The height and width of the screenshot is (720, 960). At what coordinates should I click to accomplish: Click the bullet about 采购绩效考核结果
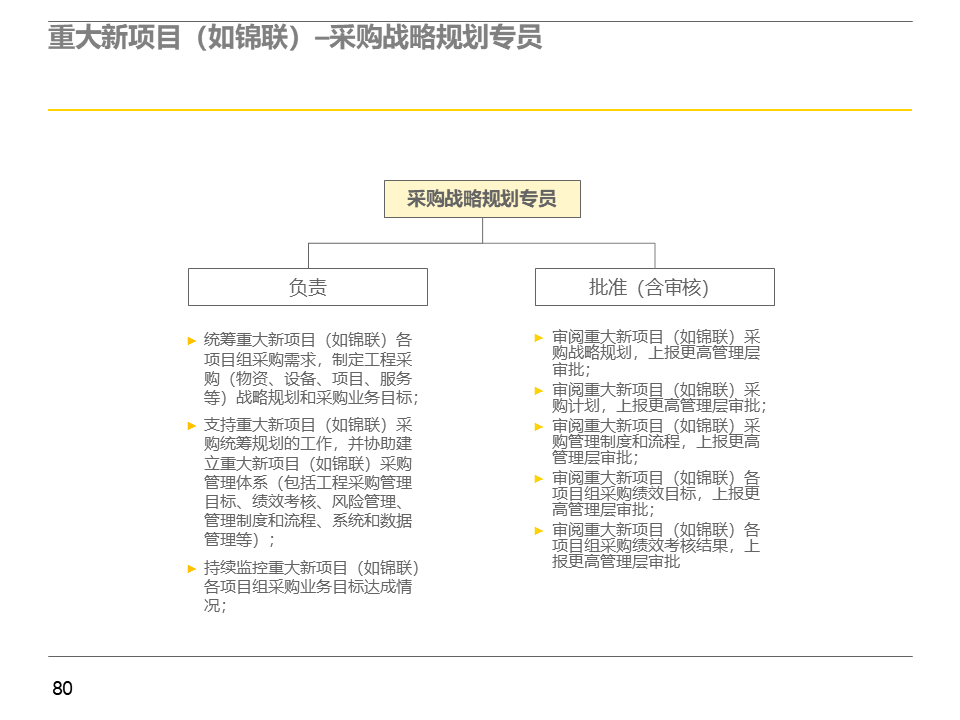pyautogui.click(x=656, y=546)
